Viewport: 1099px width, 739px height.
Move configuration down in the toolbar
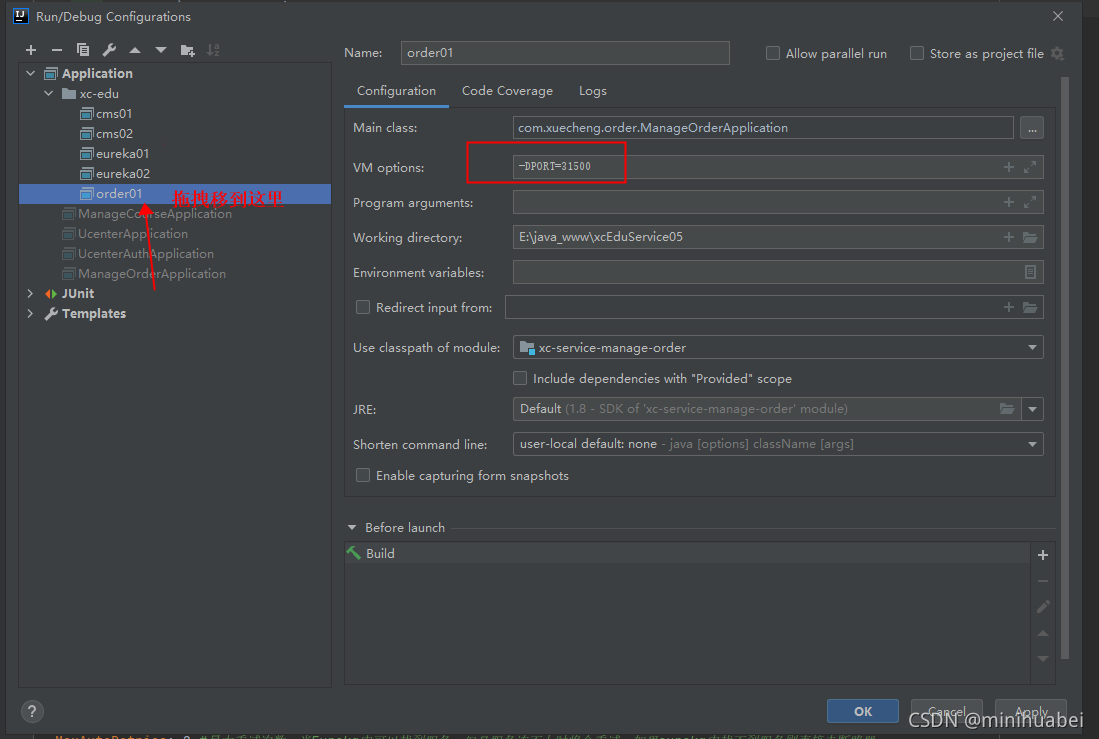click(161, 50)
